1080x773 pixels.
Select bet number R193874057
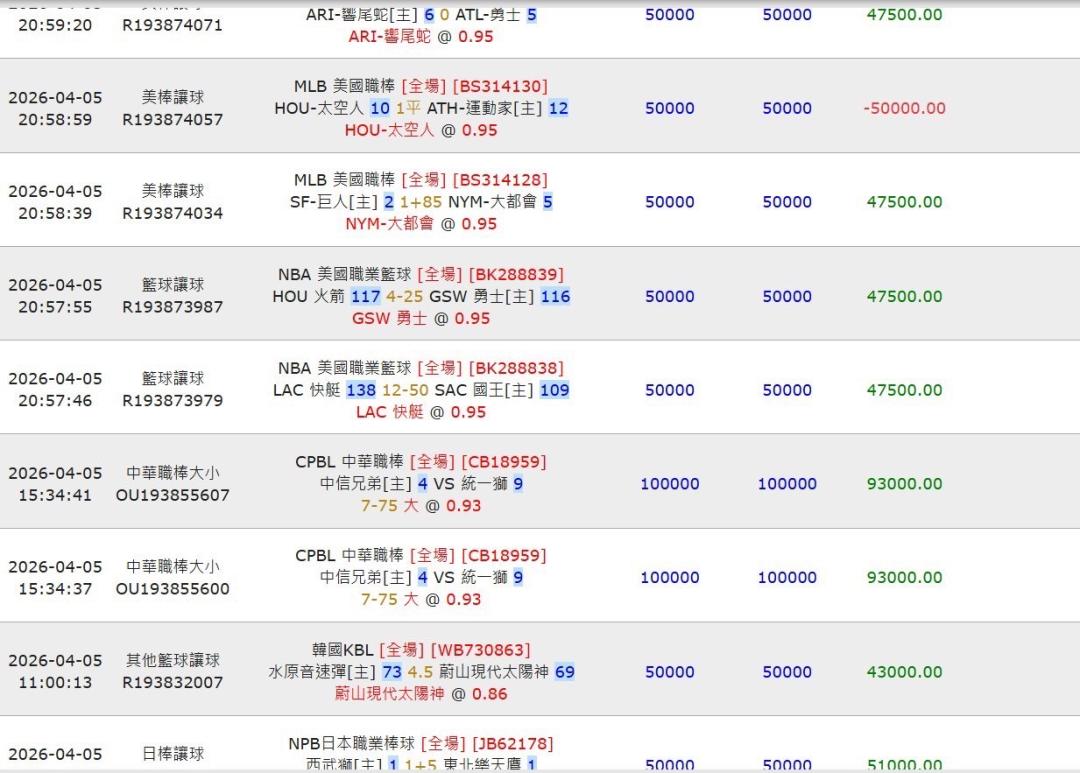point(172,119)
